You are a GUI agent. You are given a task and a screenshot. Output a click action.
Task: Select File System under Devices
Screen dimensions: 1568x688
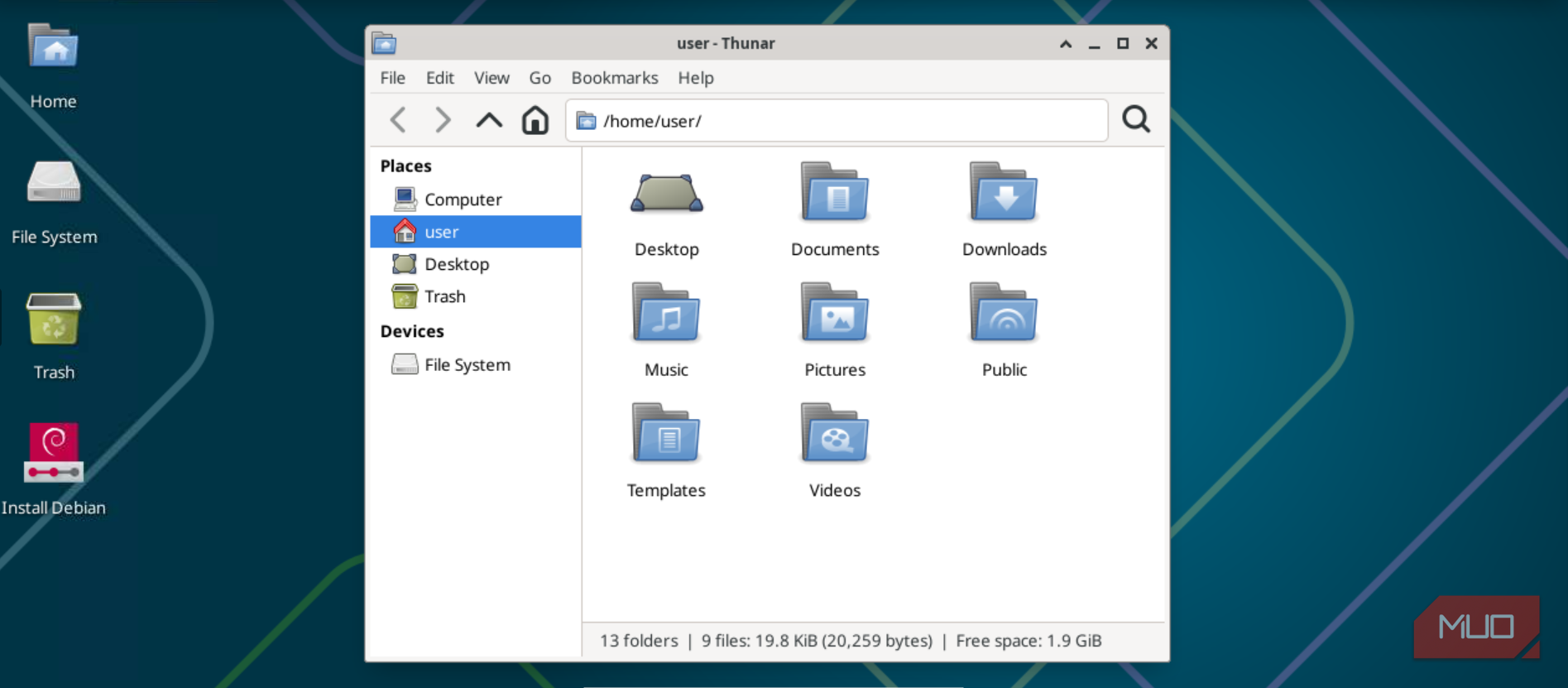tap(476, 364)
